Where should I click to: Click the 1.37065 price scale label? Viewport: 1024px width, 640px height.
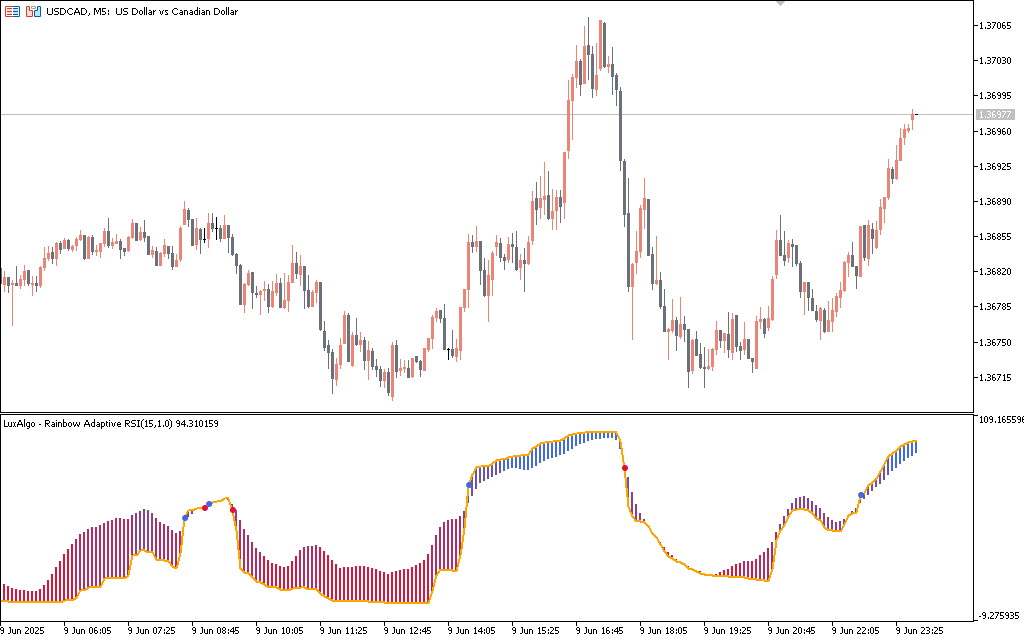pos(995,26)
